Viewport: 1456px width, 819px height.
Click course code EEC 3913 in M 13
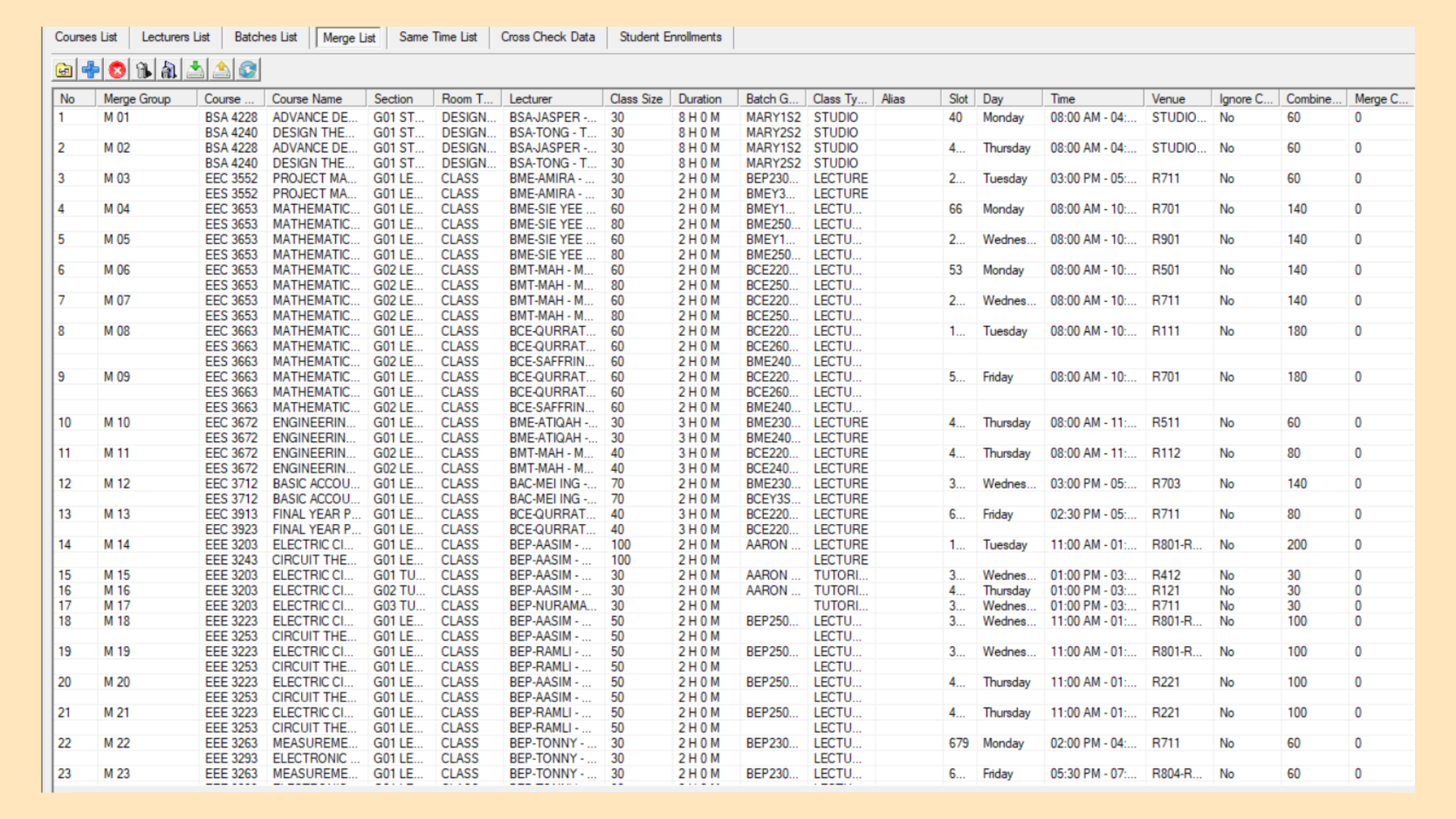point(231,514)
